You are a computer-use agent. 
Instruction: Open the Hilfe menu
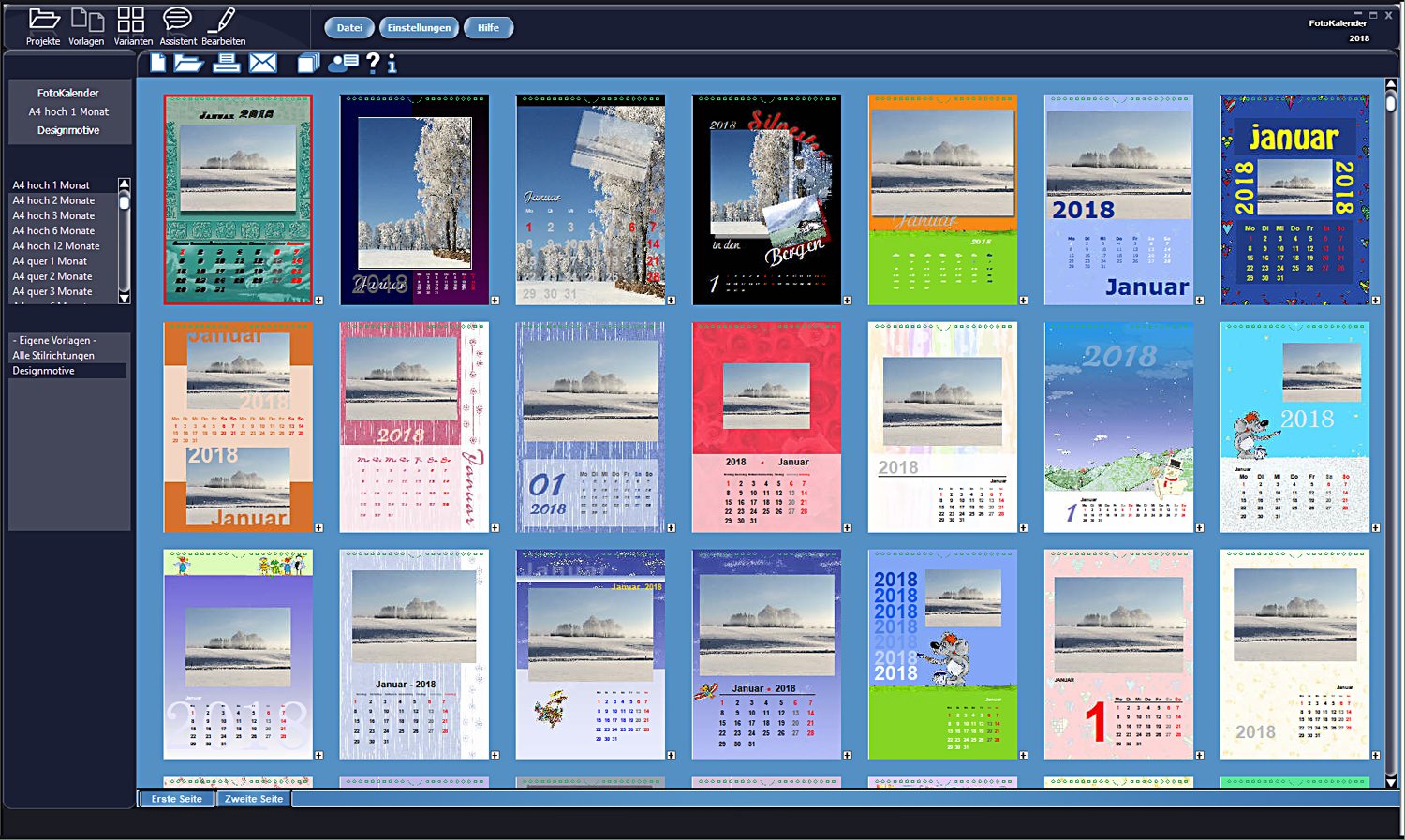click(488, 28)
